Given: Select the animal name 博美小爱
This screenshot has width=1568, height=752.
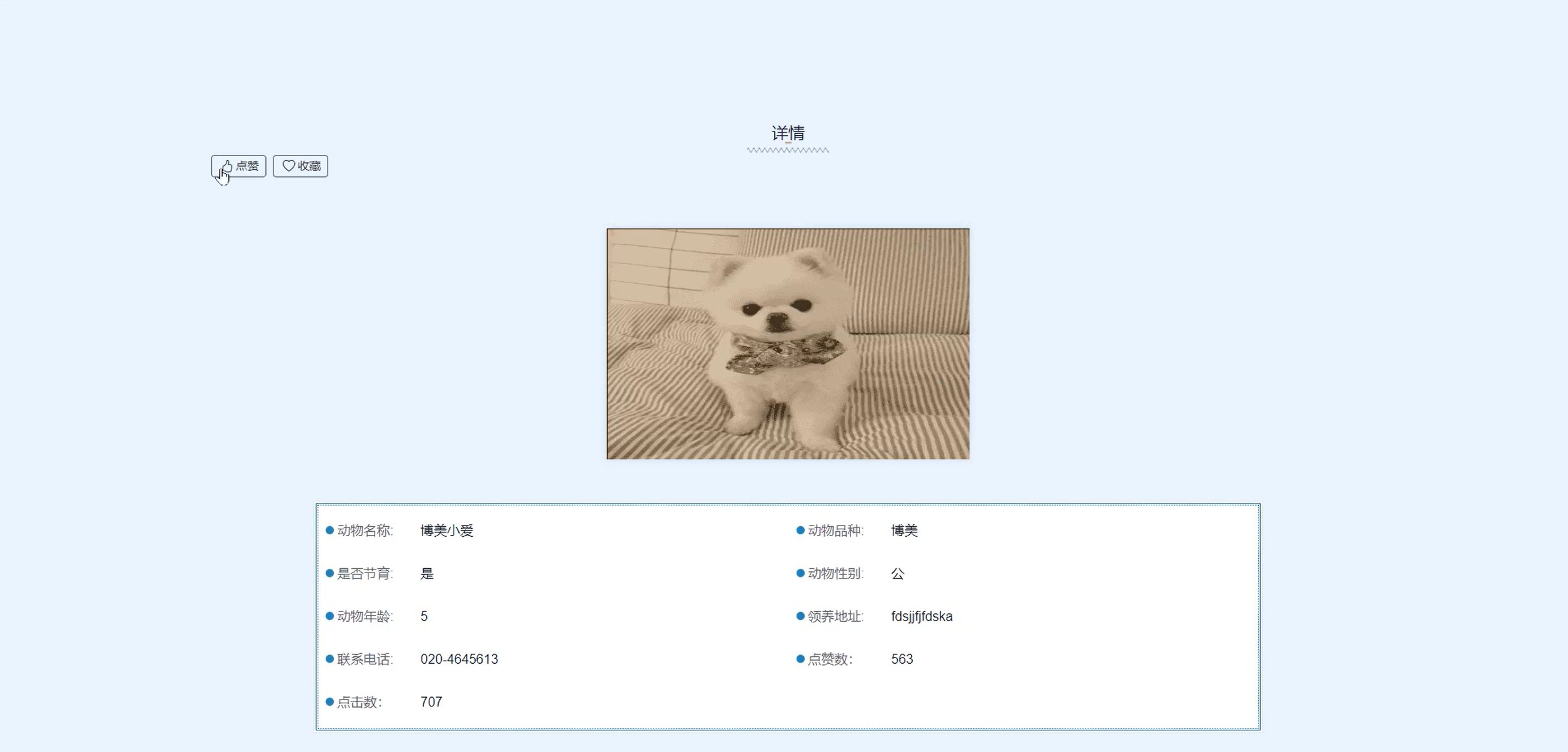Looking at the screenshot, I should tap(447, 531).
